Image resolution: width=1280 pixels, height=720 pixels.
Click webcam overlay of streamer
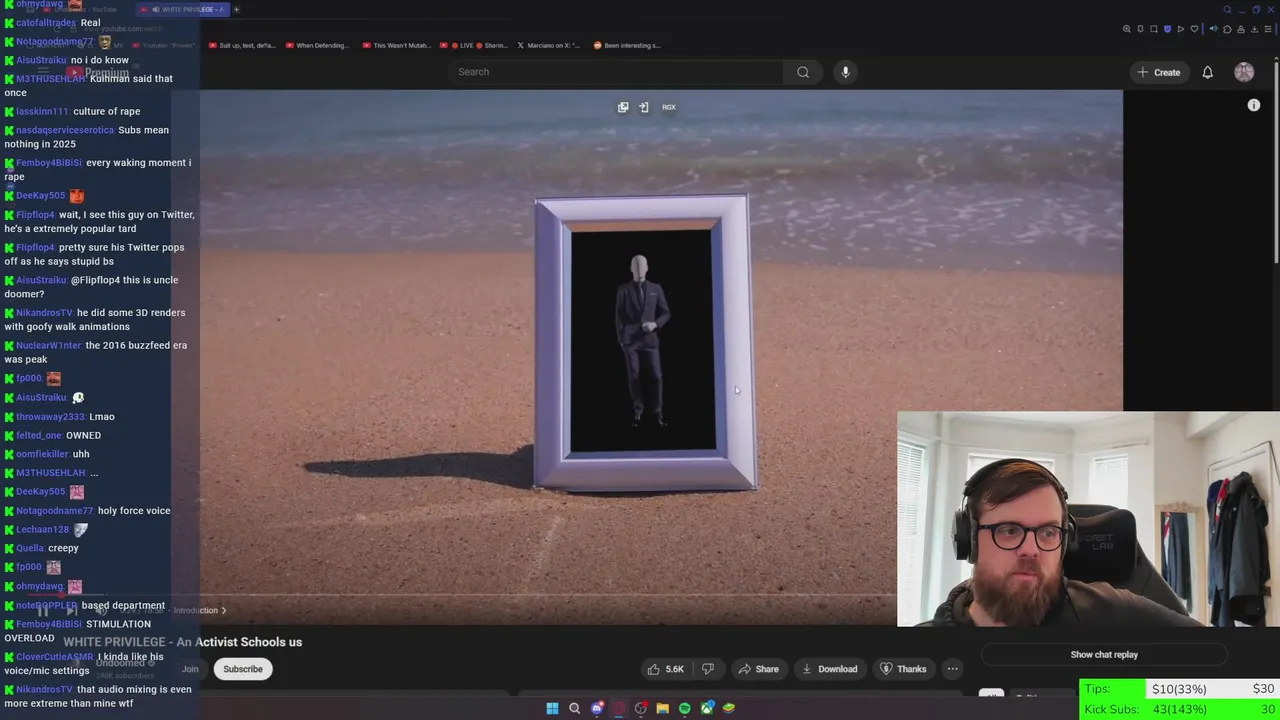(1088, 519)
